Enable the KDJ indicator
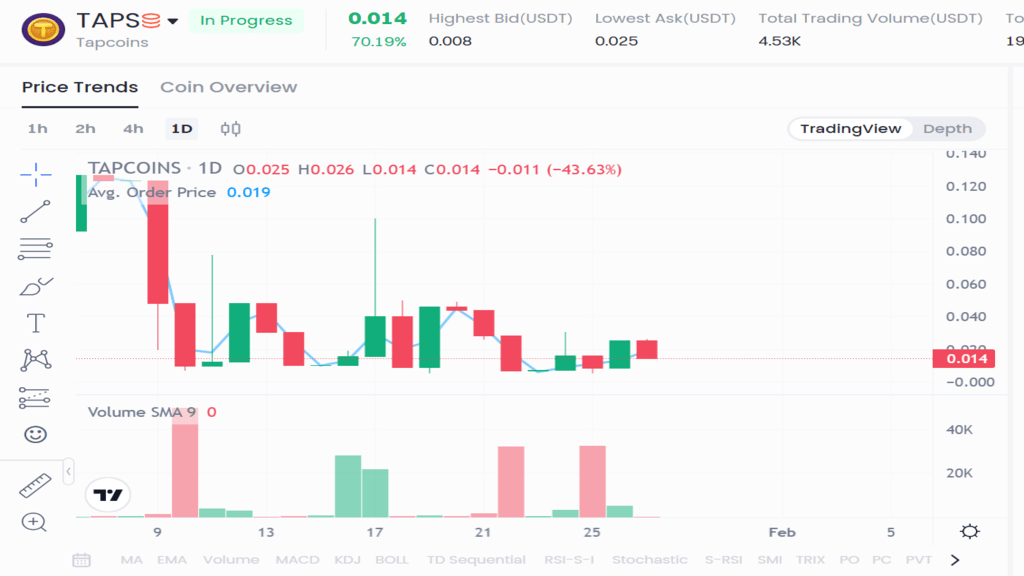 tap(347, 560)
